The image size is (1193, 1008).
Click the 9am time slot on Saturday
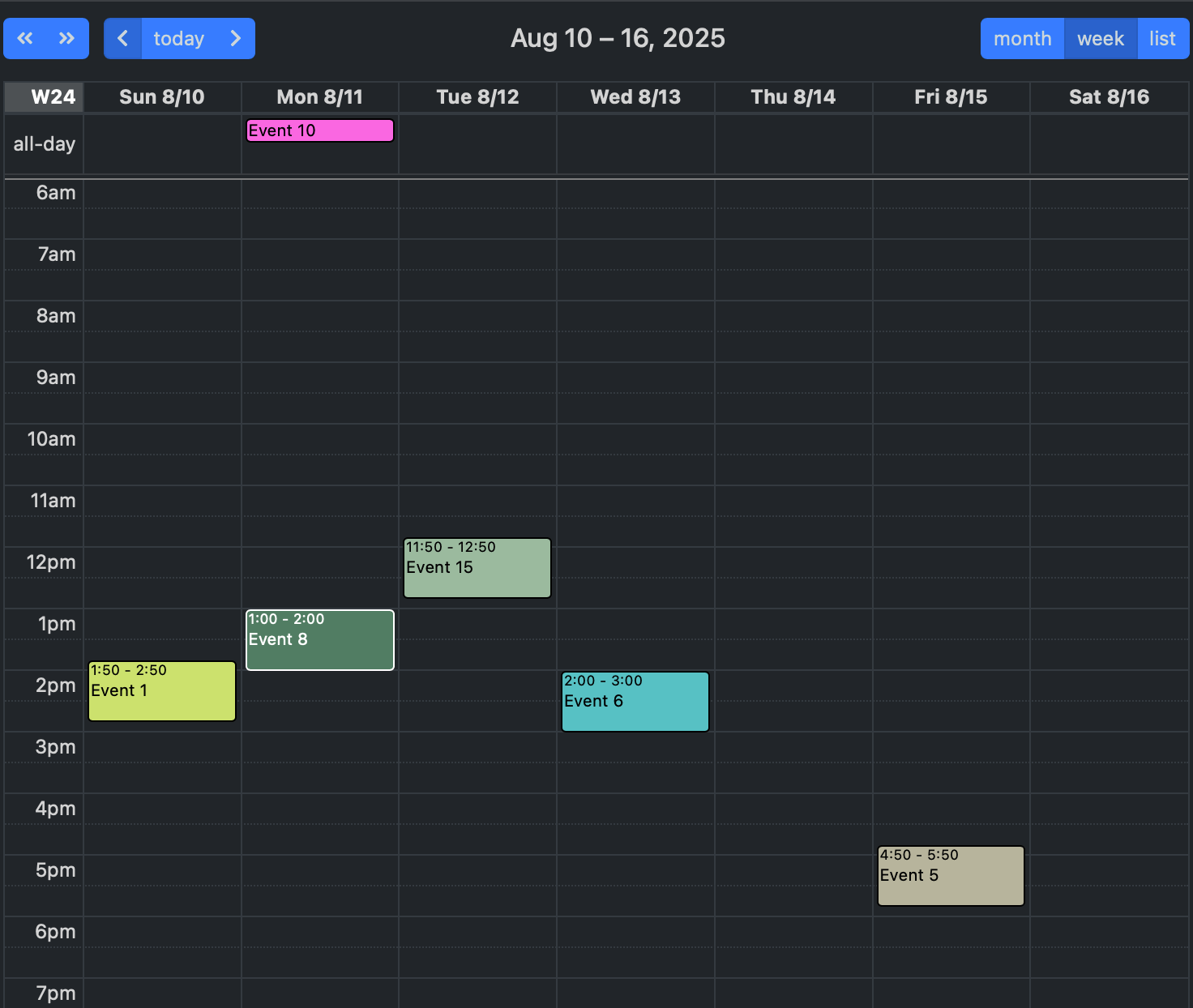coord(1109,378)
